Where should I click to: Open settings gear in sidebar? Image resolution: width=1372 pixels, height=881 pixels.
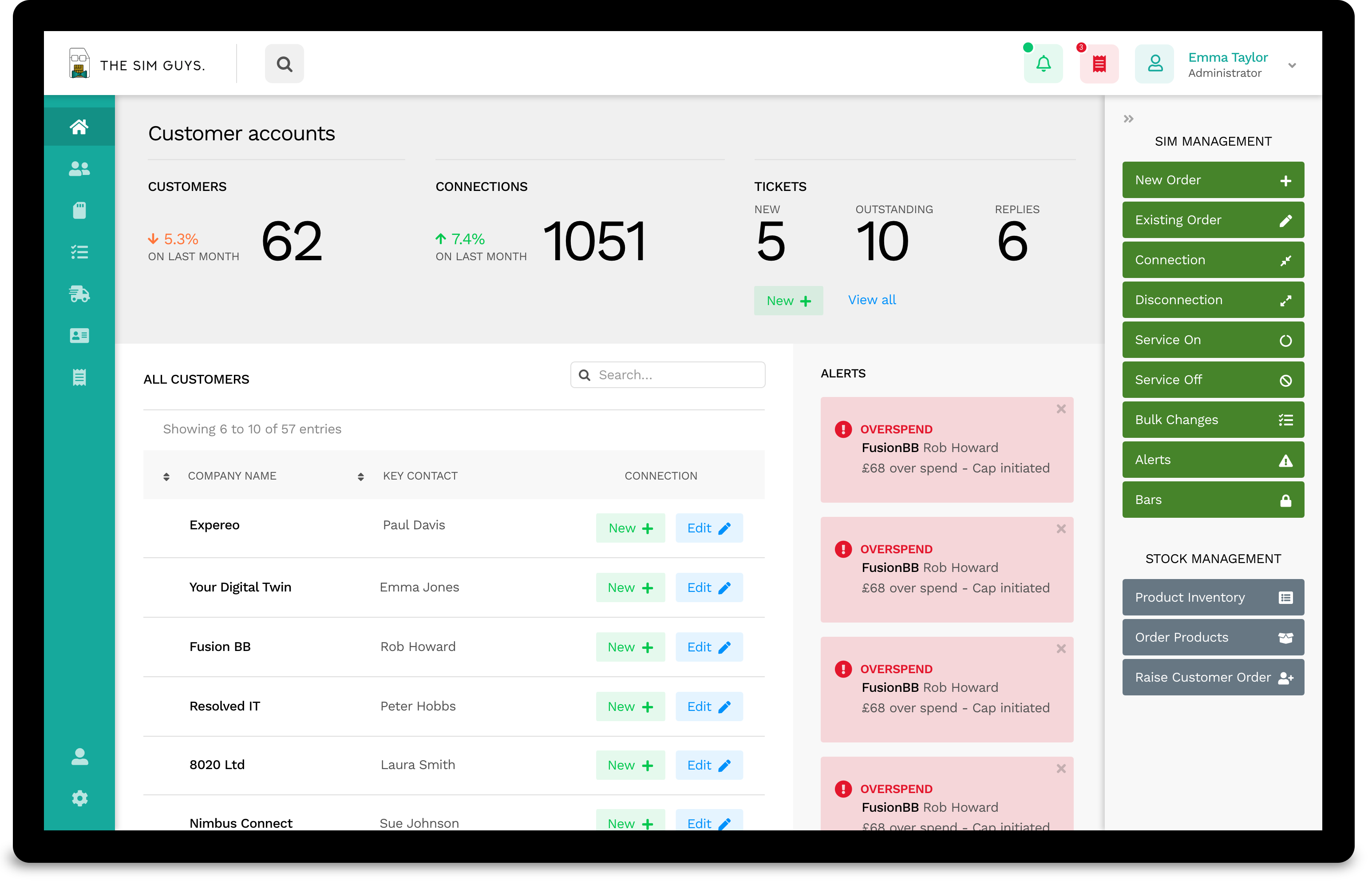coord(79,798)
